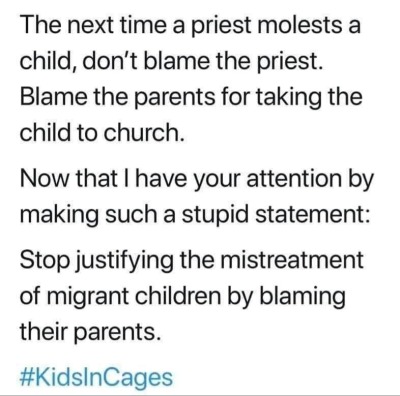This screenshot has height=396, width=400.
Task: Click the line "child, don't blame the priest."
Action: click(172, 61)
